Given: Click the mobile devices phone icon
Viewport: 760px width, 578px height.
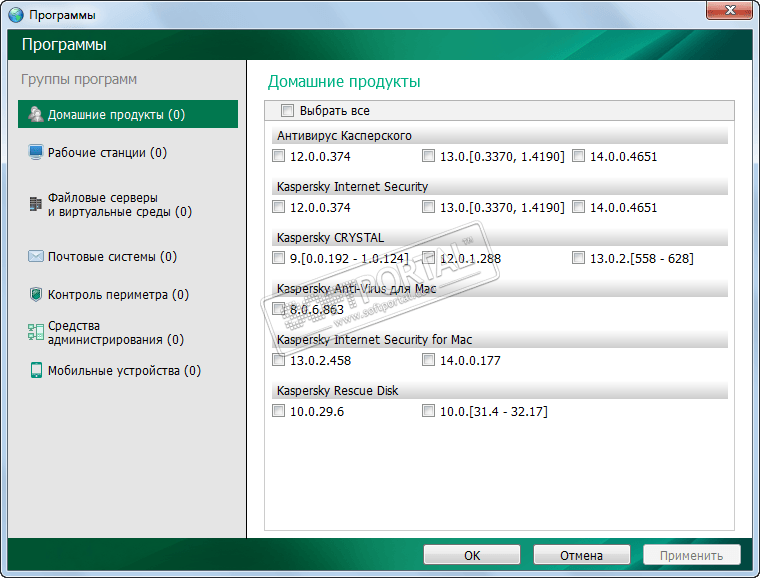Looking at the screenshot, I should pos(36,370).
